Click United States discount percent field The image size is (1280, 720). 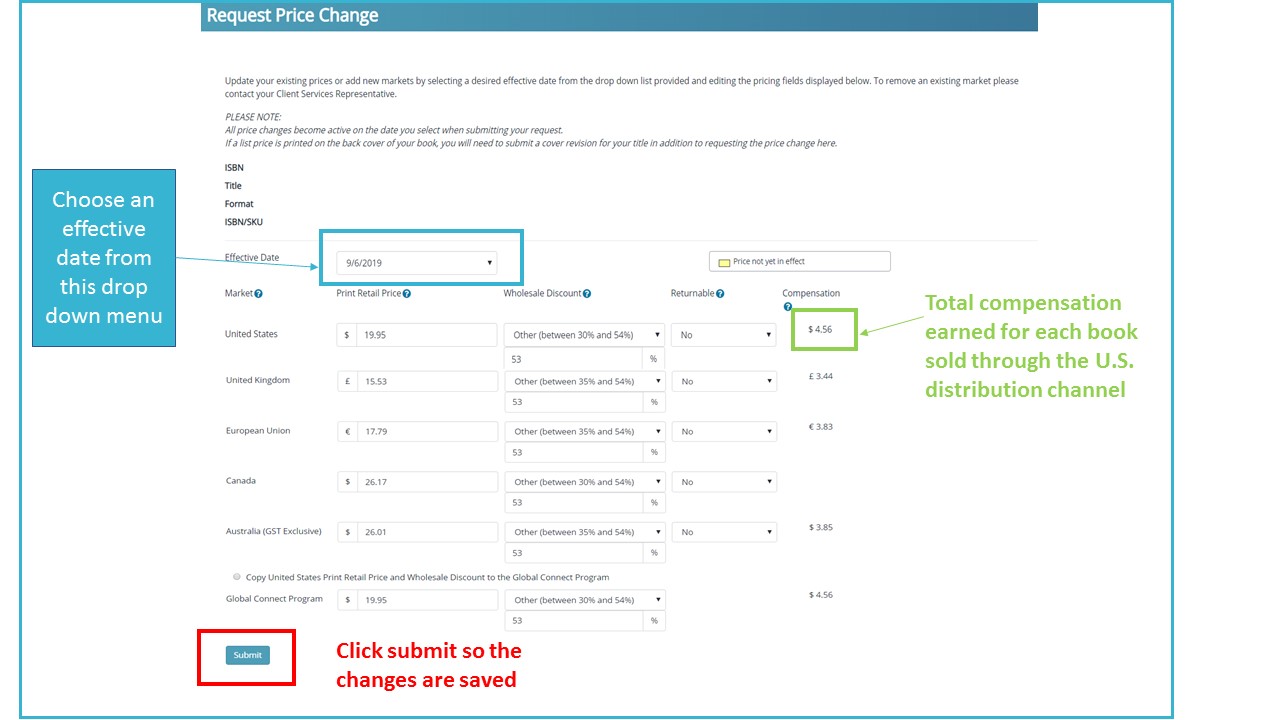coord(575,359)
